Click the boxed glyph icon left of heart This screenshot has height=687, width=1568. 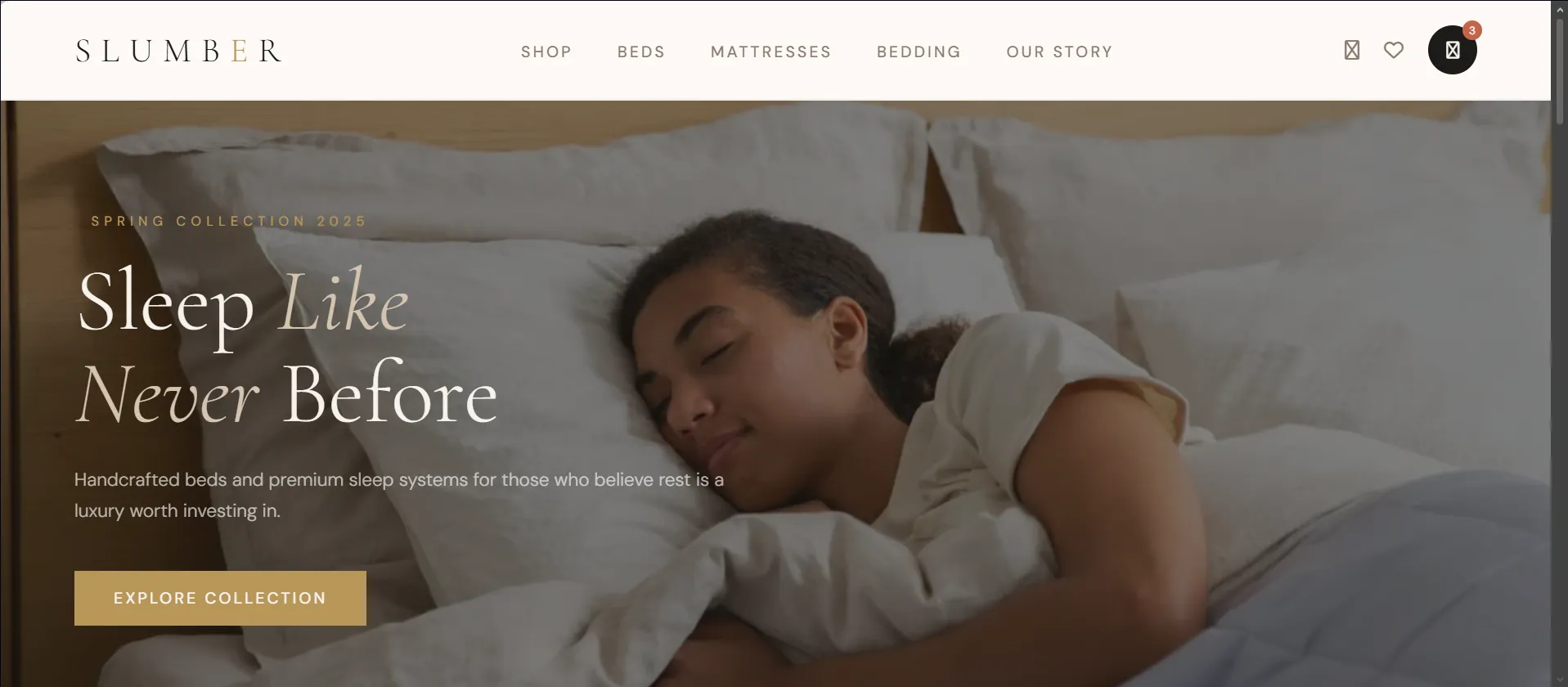point(1352,51)
